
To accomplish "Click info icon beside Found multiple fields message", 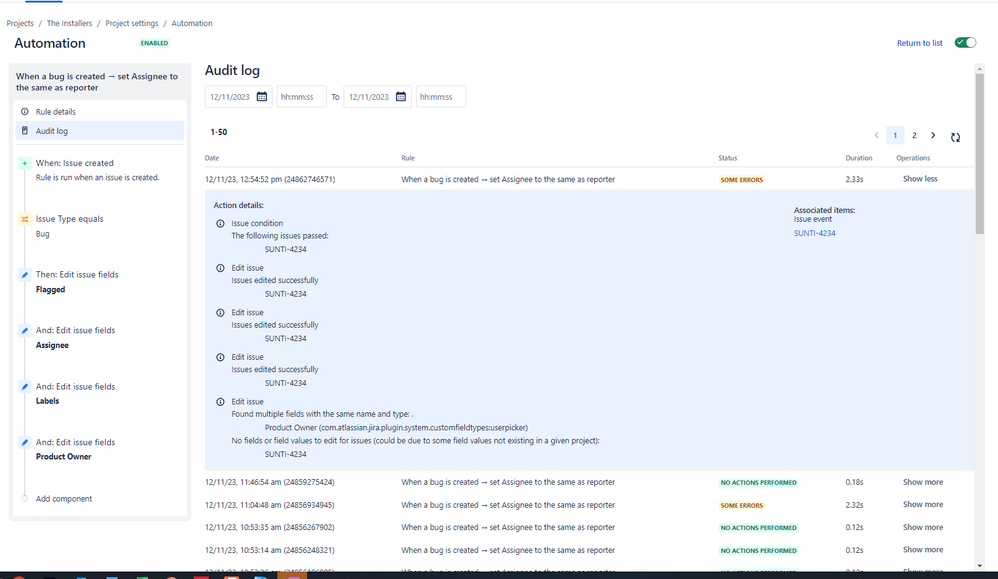I will (x=220, y=402).
